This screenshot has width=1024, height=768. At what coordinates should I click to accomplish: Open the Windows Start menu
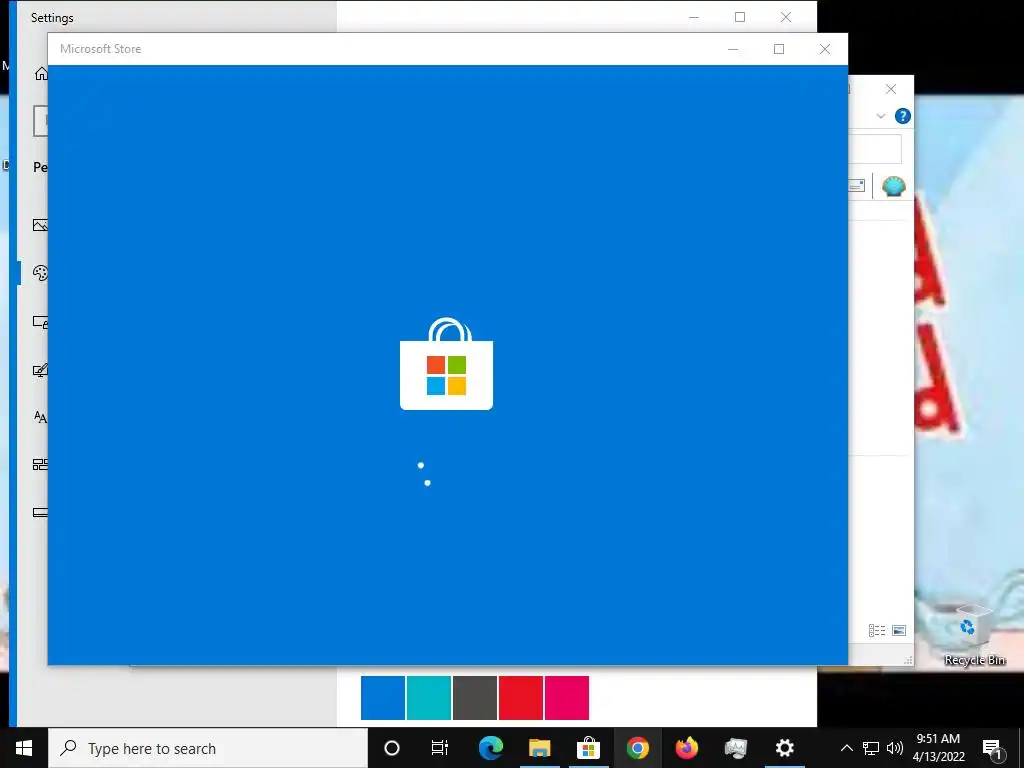(24, 748)
